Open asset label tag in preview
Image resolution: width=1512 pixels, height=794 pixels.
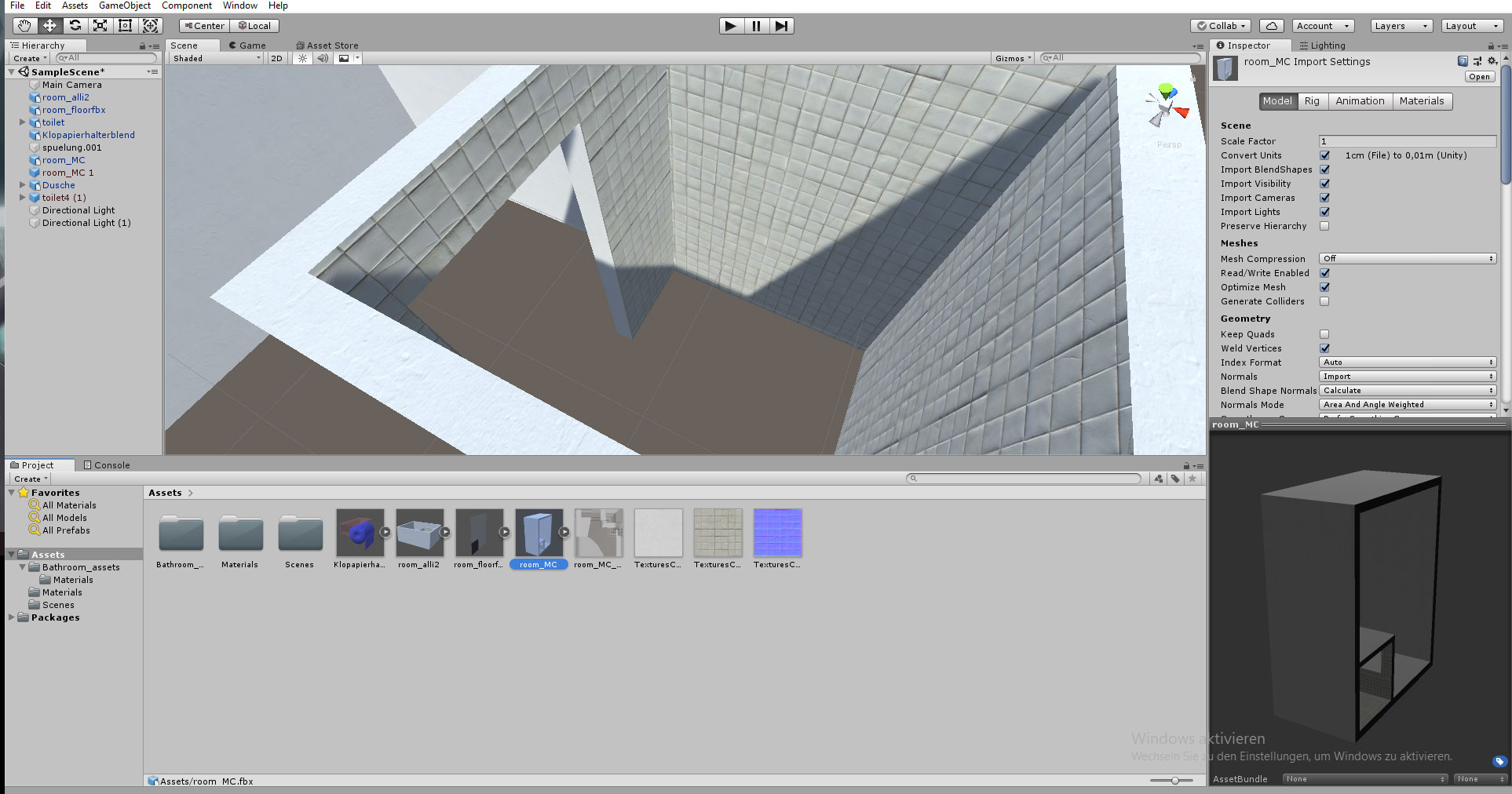point(1499,761)
